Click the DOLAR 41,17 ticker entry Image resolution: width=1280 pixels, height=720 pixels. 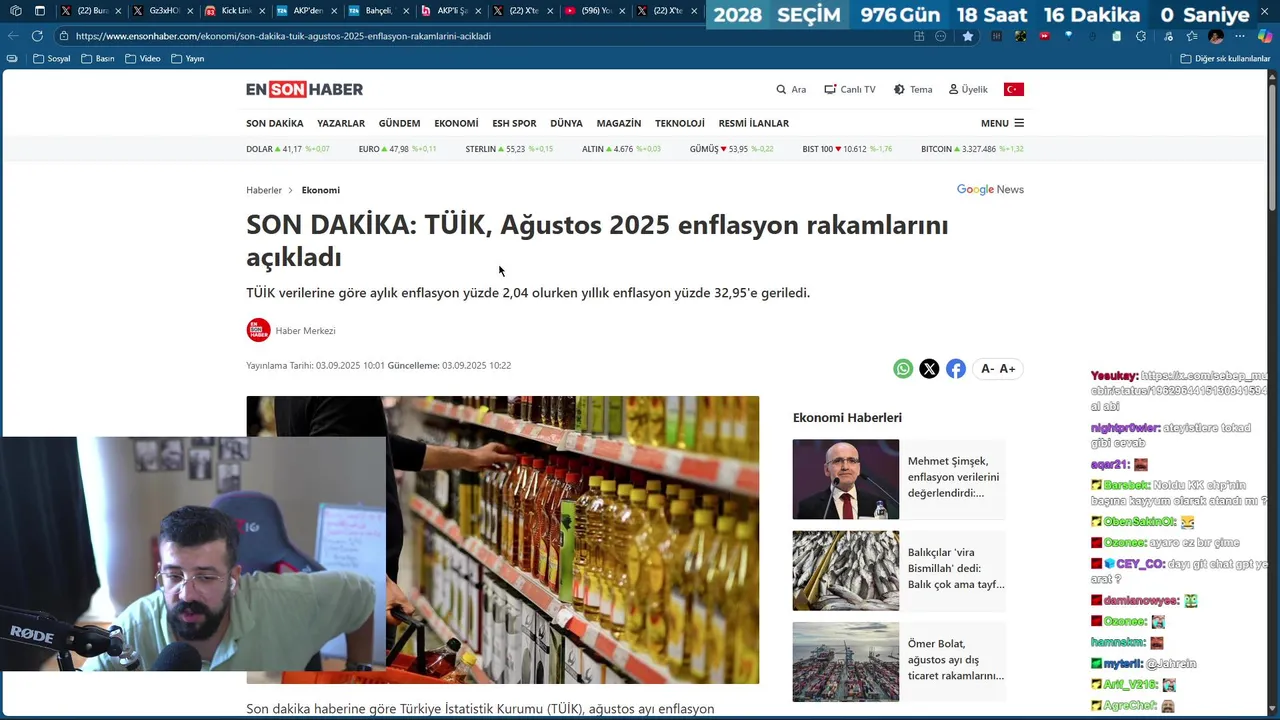[288, 149]
